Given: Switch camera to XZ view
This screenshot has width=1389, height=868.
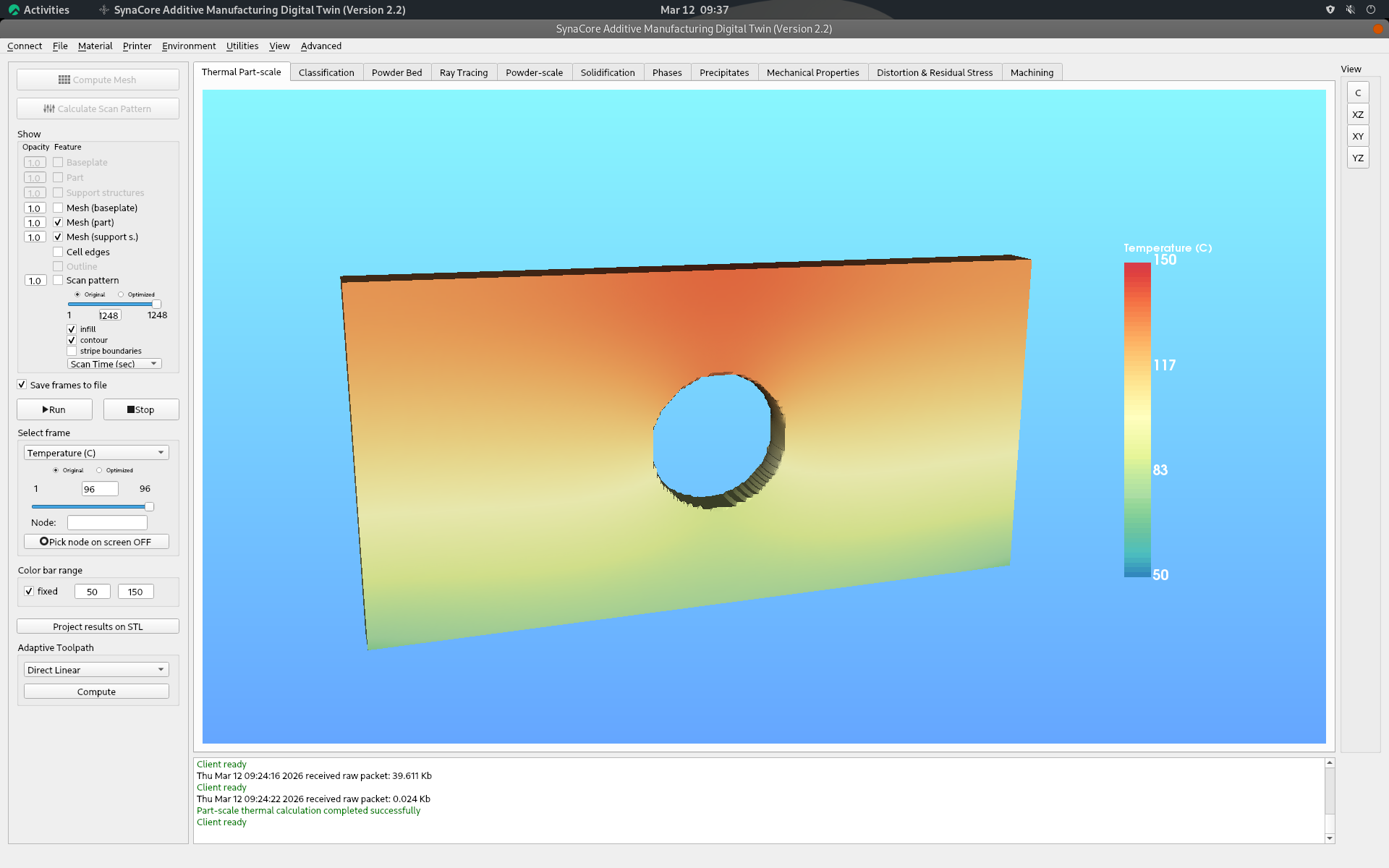Looking at the screenshot, I should (1358, 114).
